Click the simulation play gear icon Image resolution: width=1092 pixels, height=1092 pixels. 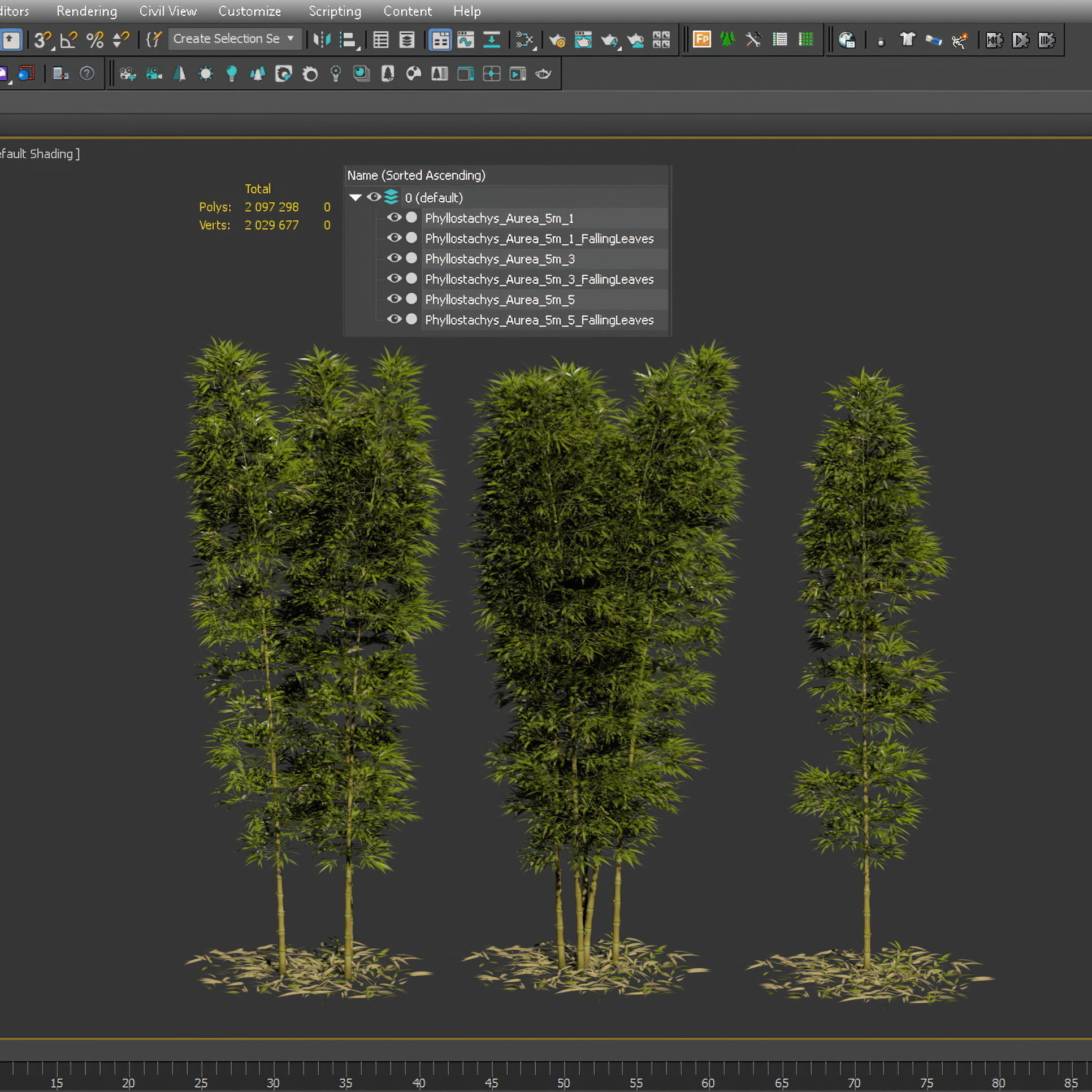click(x=1021, y=40)
